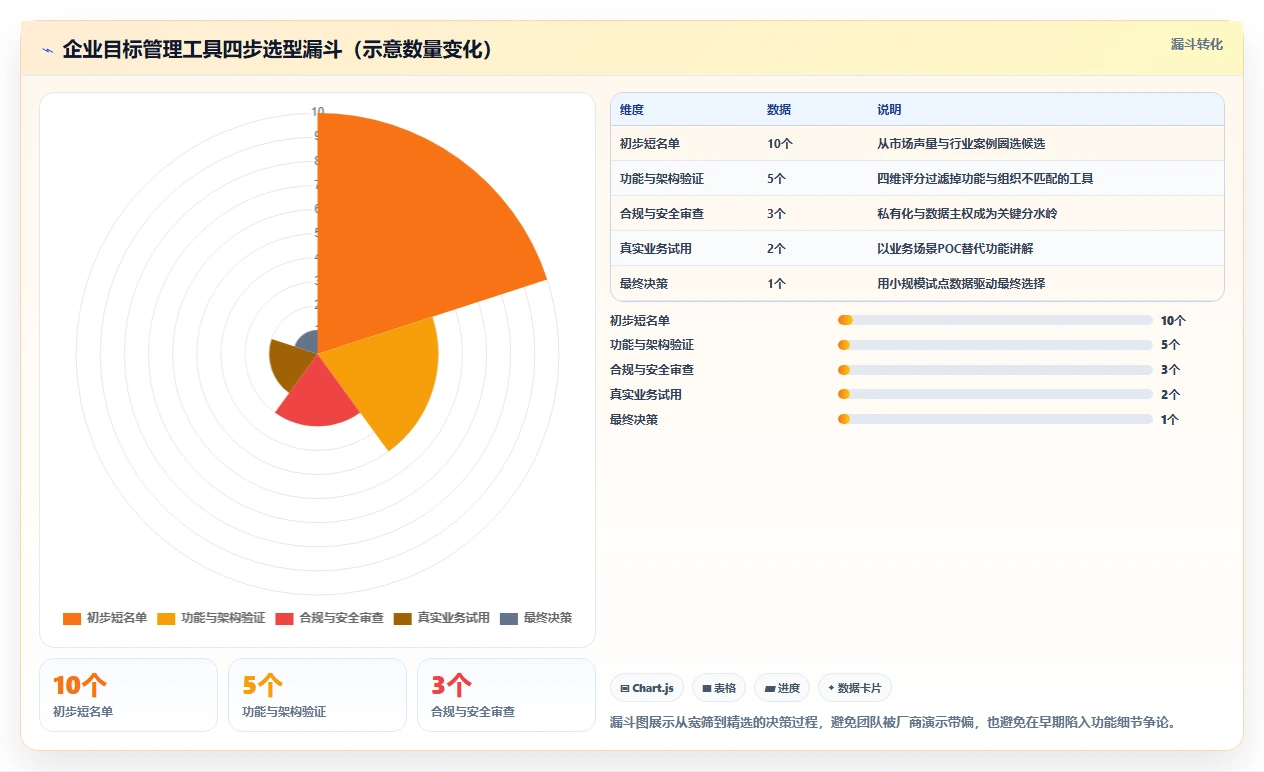1264x772 pixels.
Task: Click 四维评分过滤掉功能与组织不匹配的工具 description
Action: tap(985, 179)
